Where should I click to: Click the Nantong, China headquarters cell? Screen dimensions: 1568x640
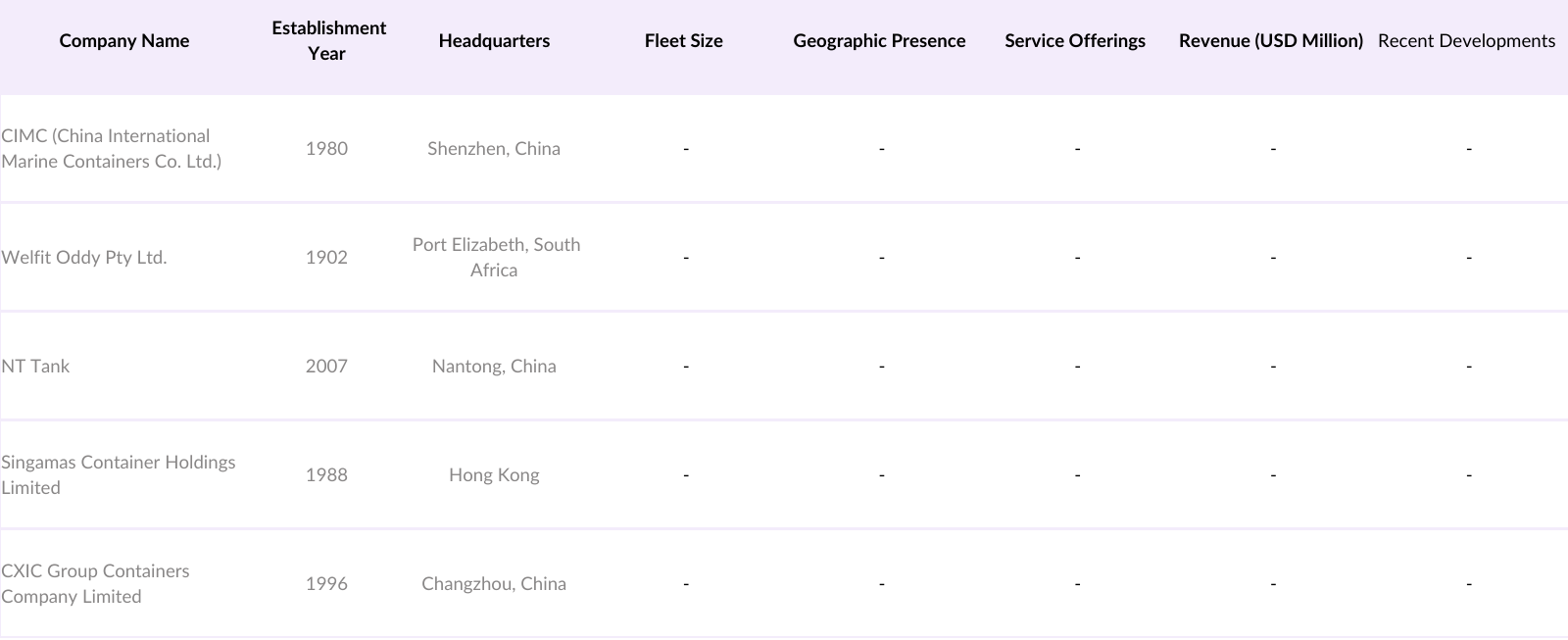pos(494,367)
